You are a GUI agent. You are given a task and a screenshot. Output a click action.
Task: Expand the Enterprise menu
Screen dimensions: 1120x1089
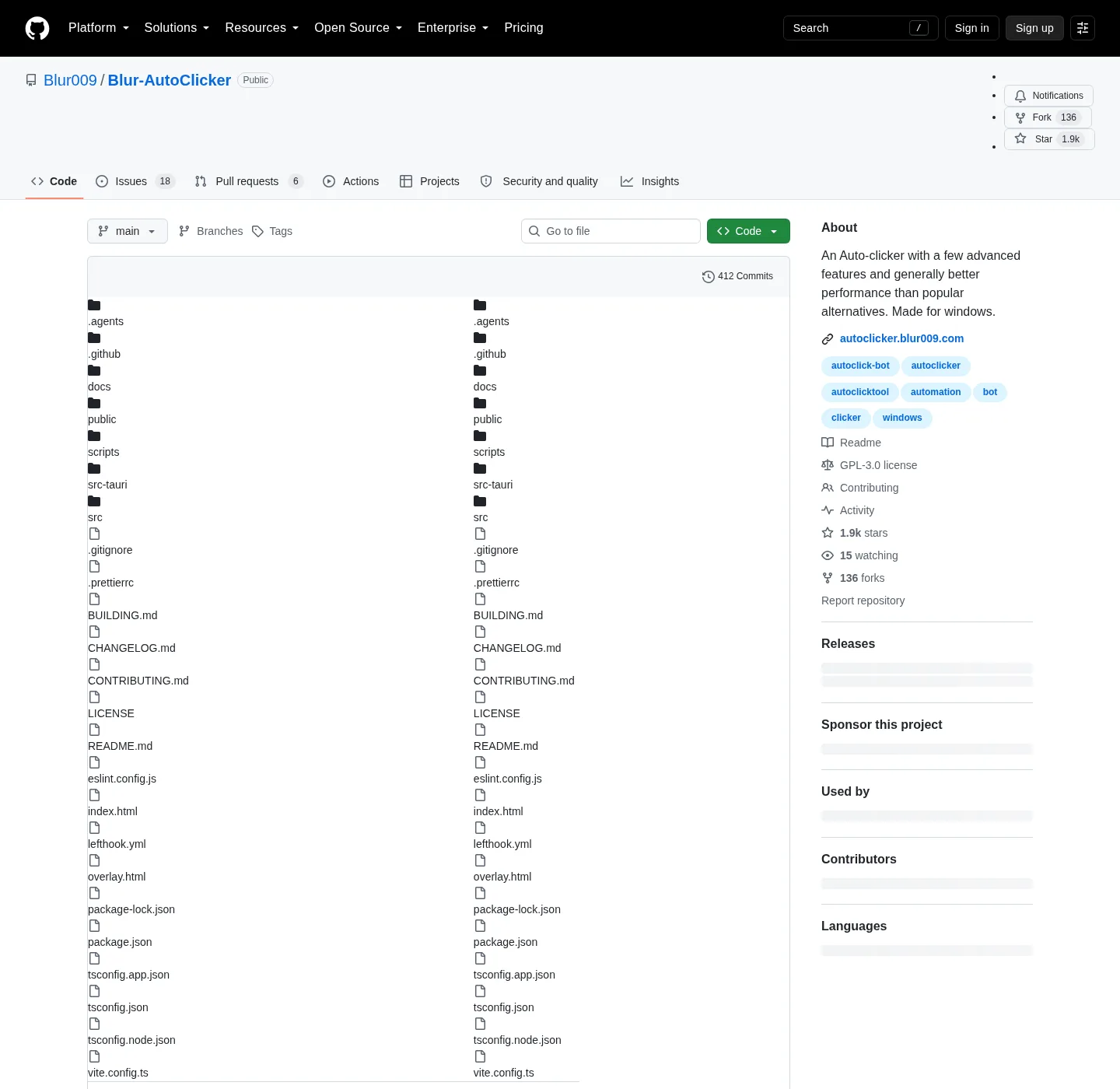pyautogui.click(x=453, y=28)
